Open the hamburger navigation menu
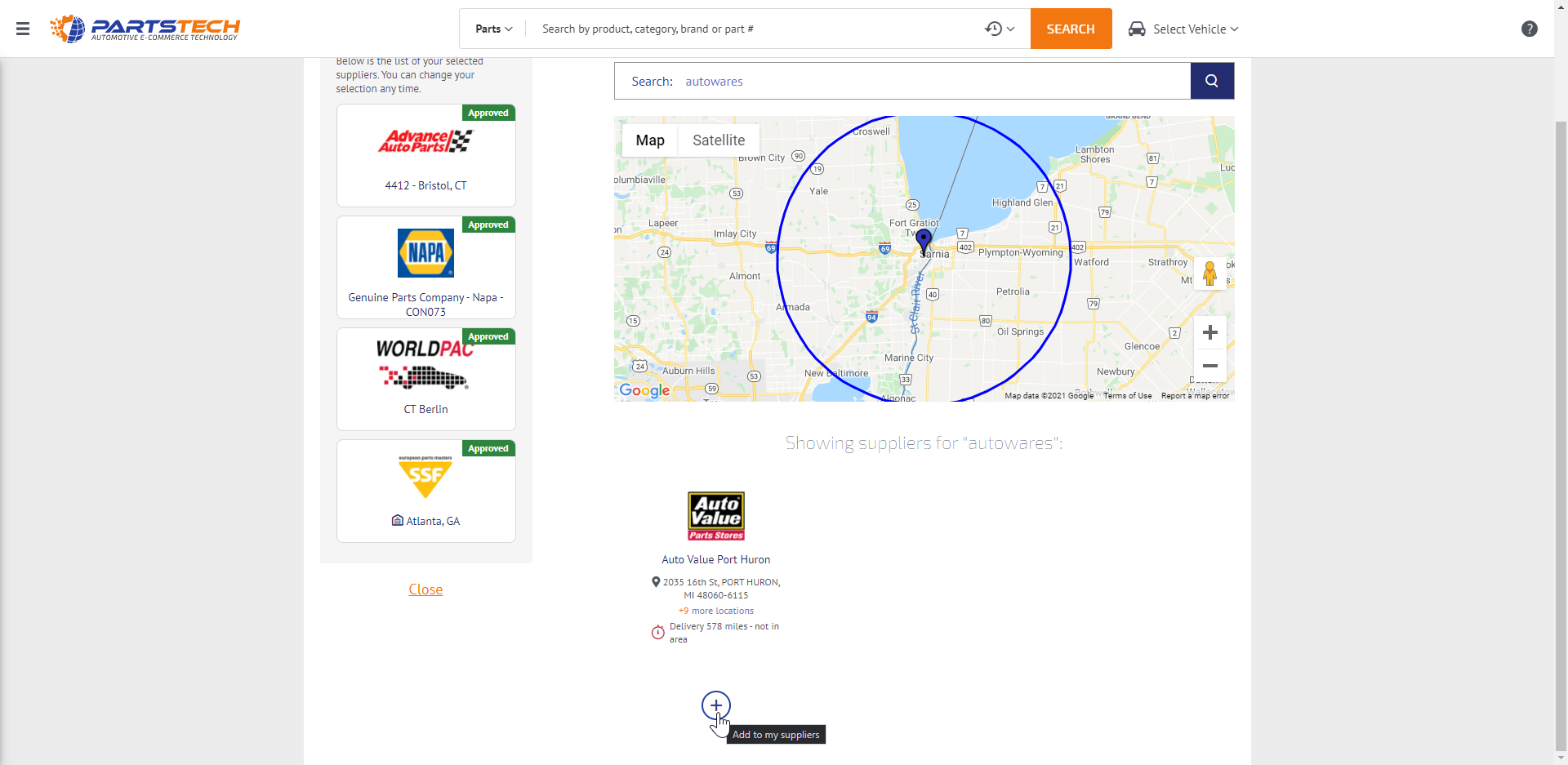Screen dimensions: 1568x765 click(22, 28)
